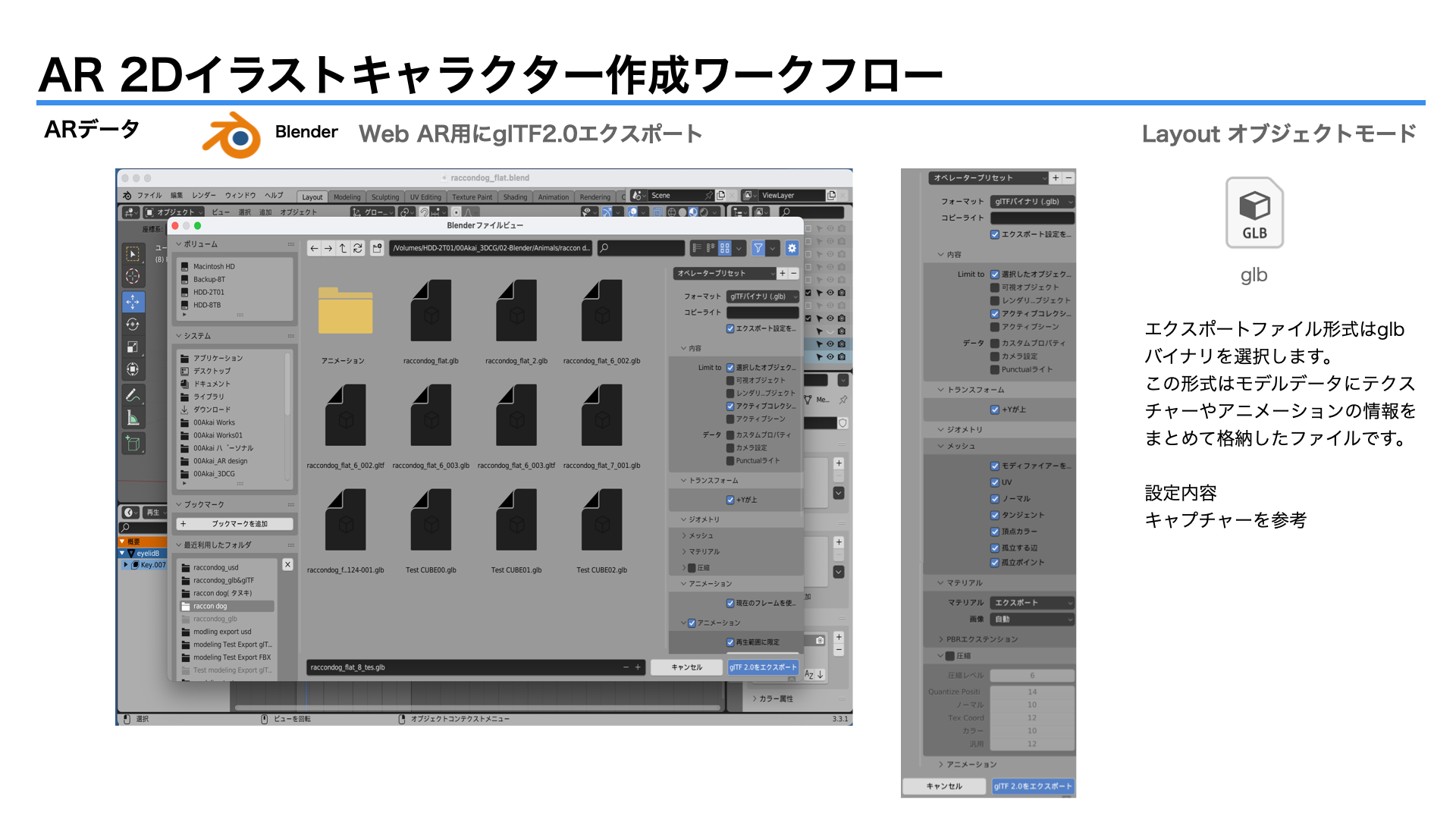Click the Measure tool icon
Screen dimensions: 1456x819
tap(133, 418)
